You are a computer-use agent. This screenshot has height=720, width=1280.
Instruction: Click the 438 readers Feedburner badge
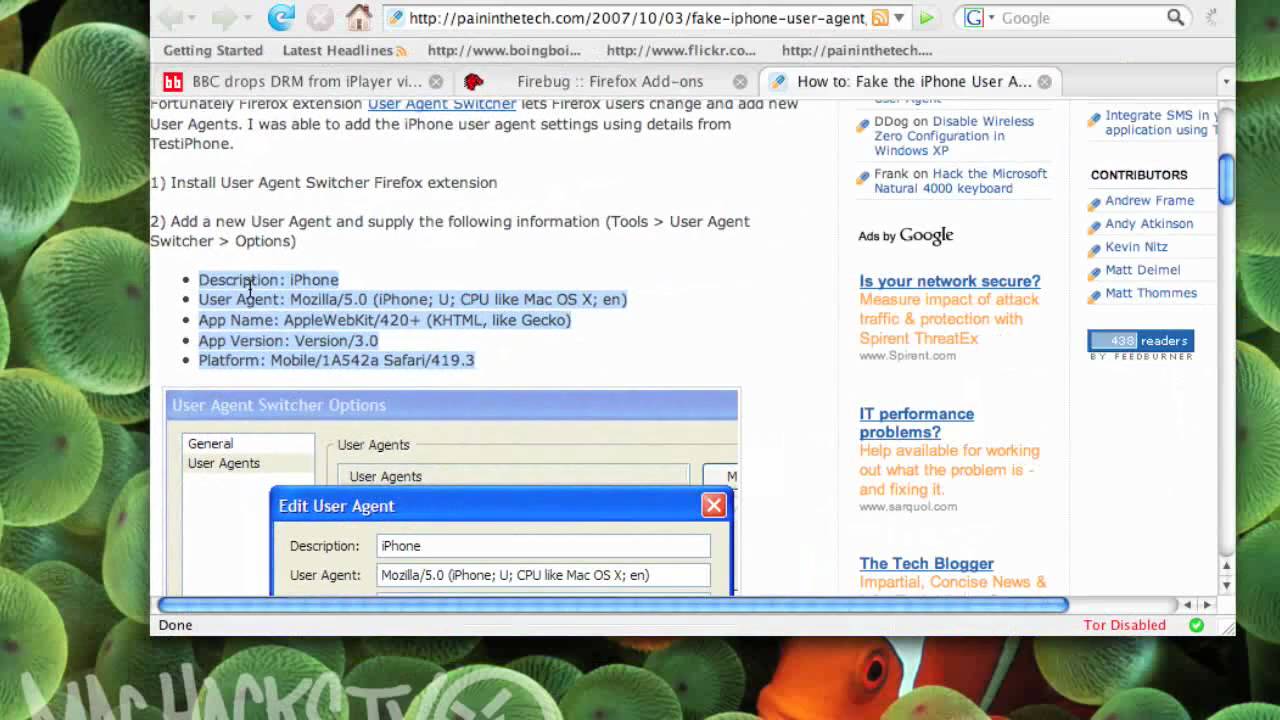point(1140,345)
